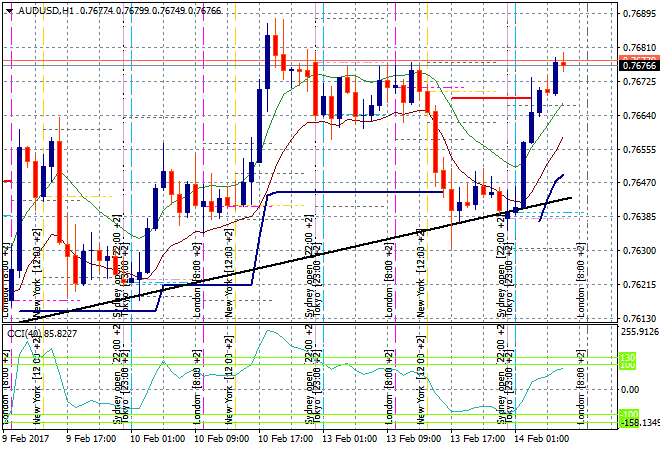
Task: Click the latest small red candle at right
Action: pyautogui.click(x=563, y=63)
